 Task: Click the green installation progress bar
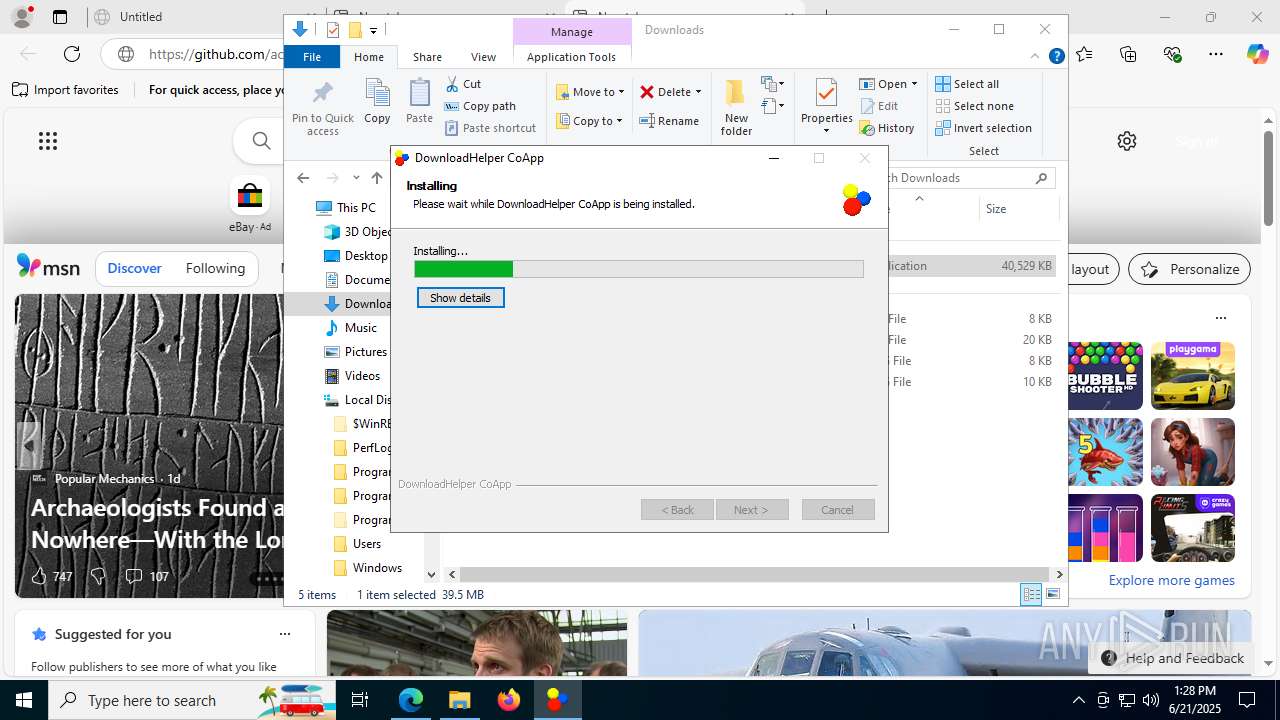tap(463, 269)
